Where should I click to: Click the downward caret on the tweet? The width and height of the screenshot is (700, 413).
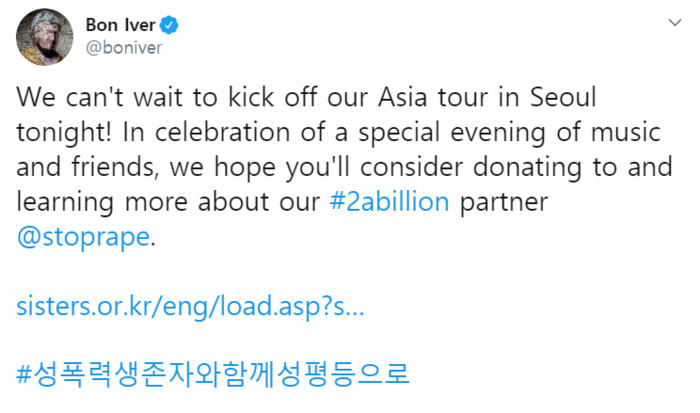coord(675,22)
